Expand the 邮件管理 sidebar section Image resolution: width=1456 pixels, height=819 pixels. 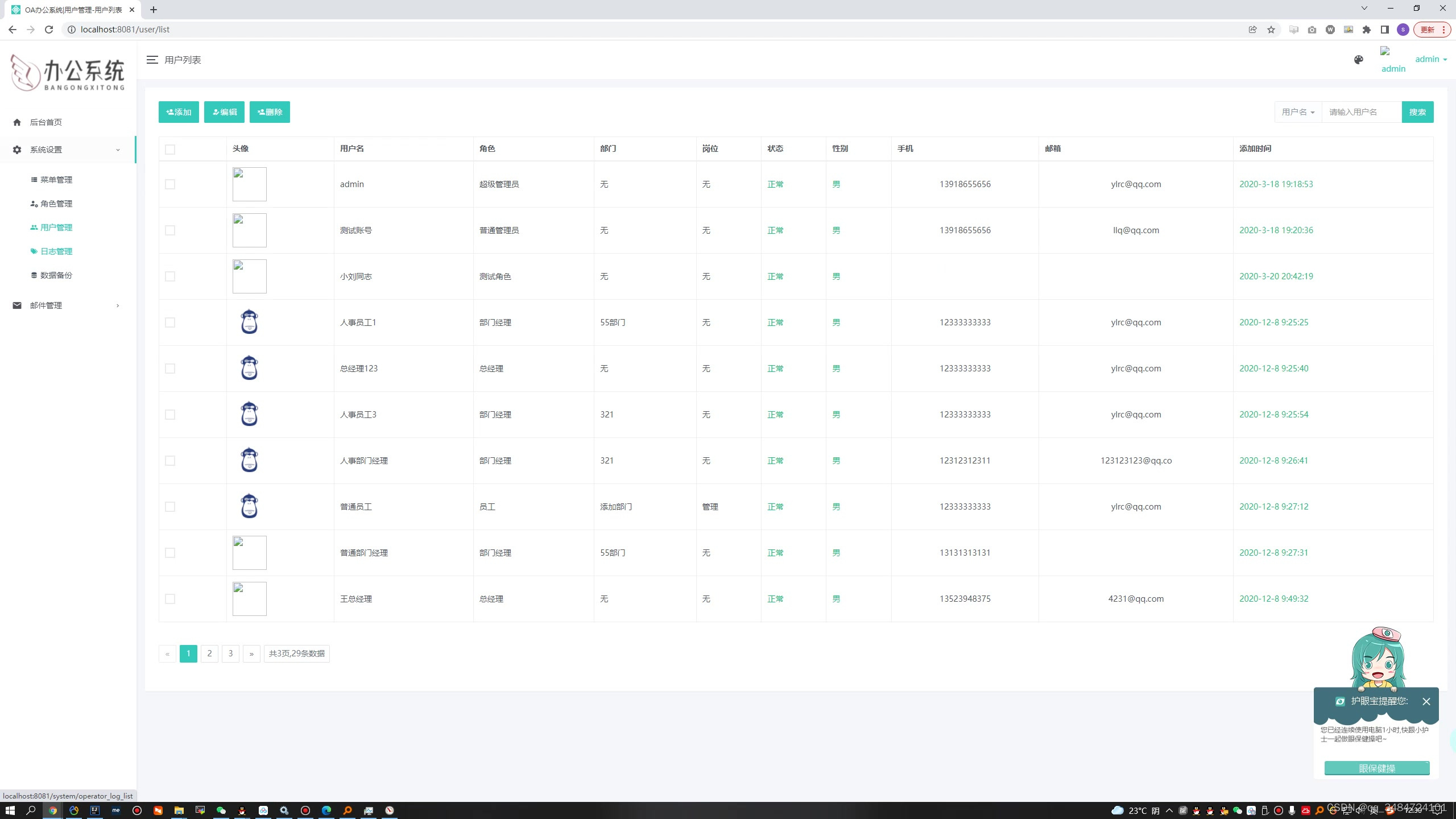pos(118,305)
